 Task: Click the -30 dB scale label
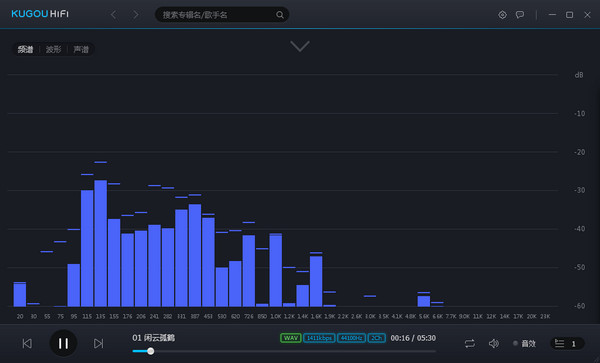pos(579,190)
